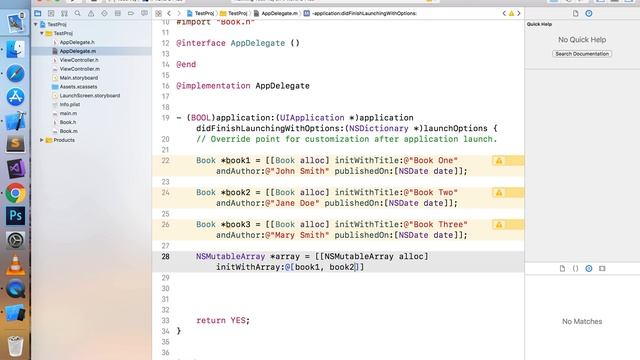Open LaunchScreen.storyboard file
Viewport: 640px width, 360px height.
pos(89,96)
